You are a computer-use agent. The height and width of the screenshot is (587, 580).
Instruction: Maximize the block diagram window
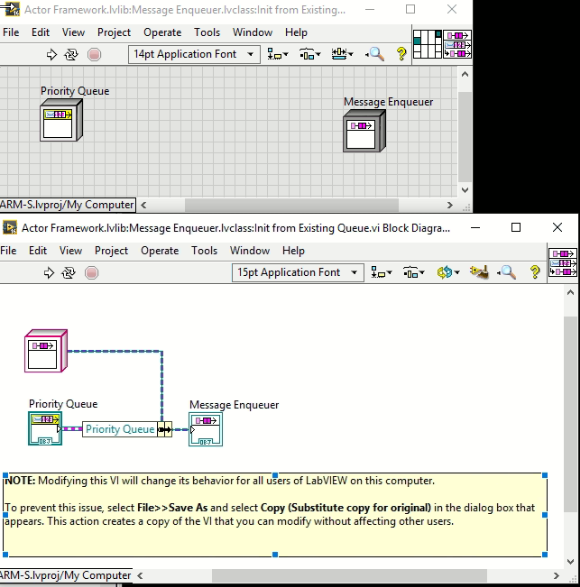click(x=516, y=228)
